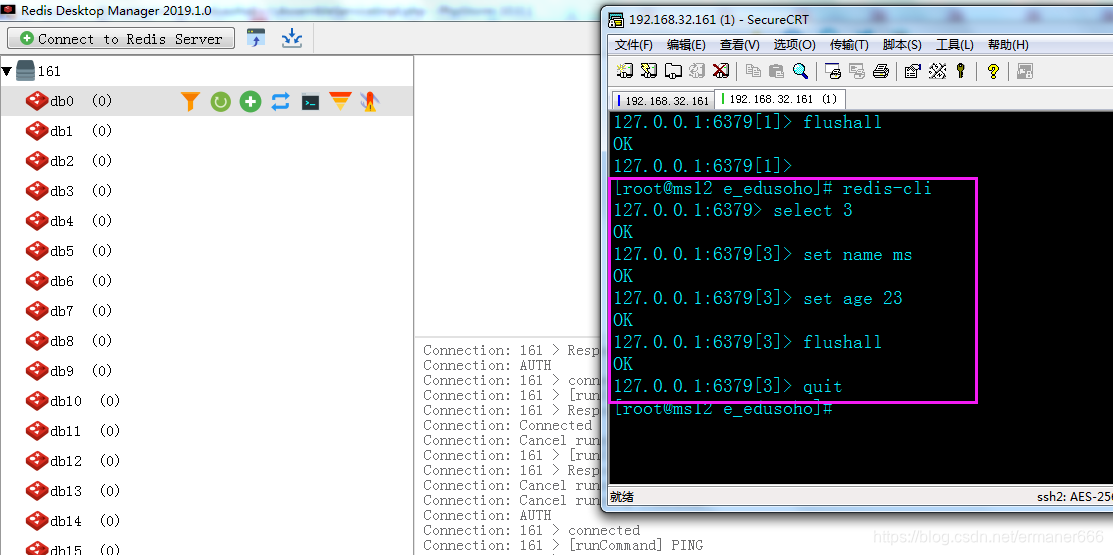
Task: Select db13 in the database tree
Action: pos(66,491)
